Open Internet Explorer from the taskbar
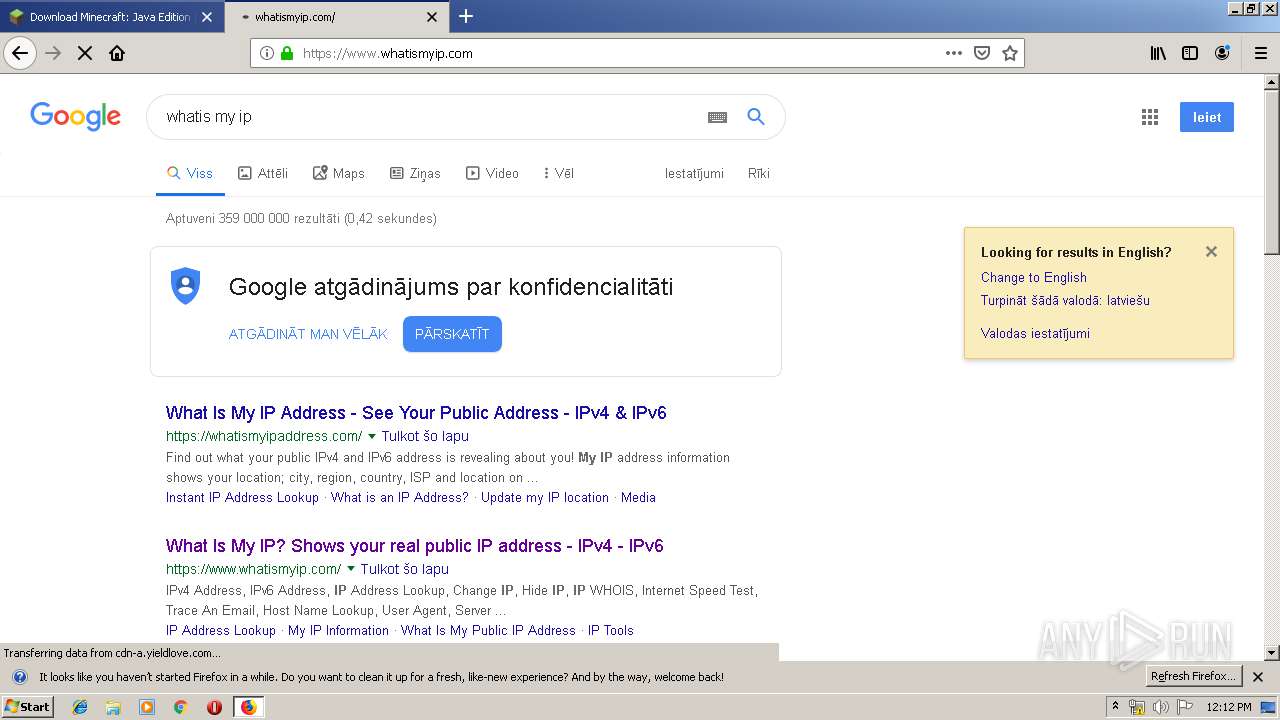 (x=80, y=707)
